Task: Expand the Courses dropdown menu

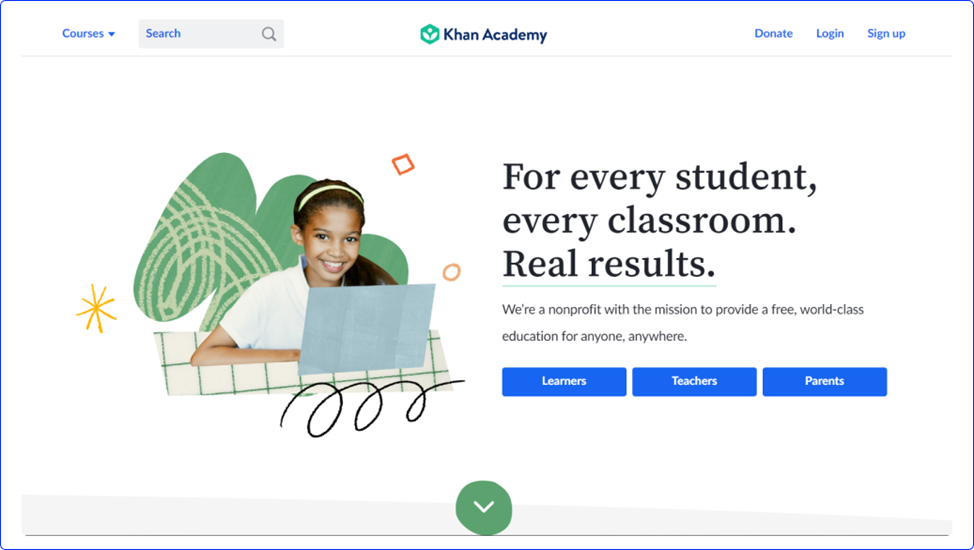Action: tap(88, 34)
